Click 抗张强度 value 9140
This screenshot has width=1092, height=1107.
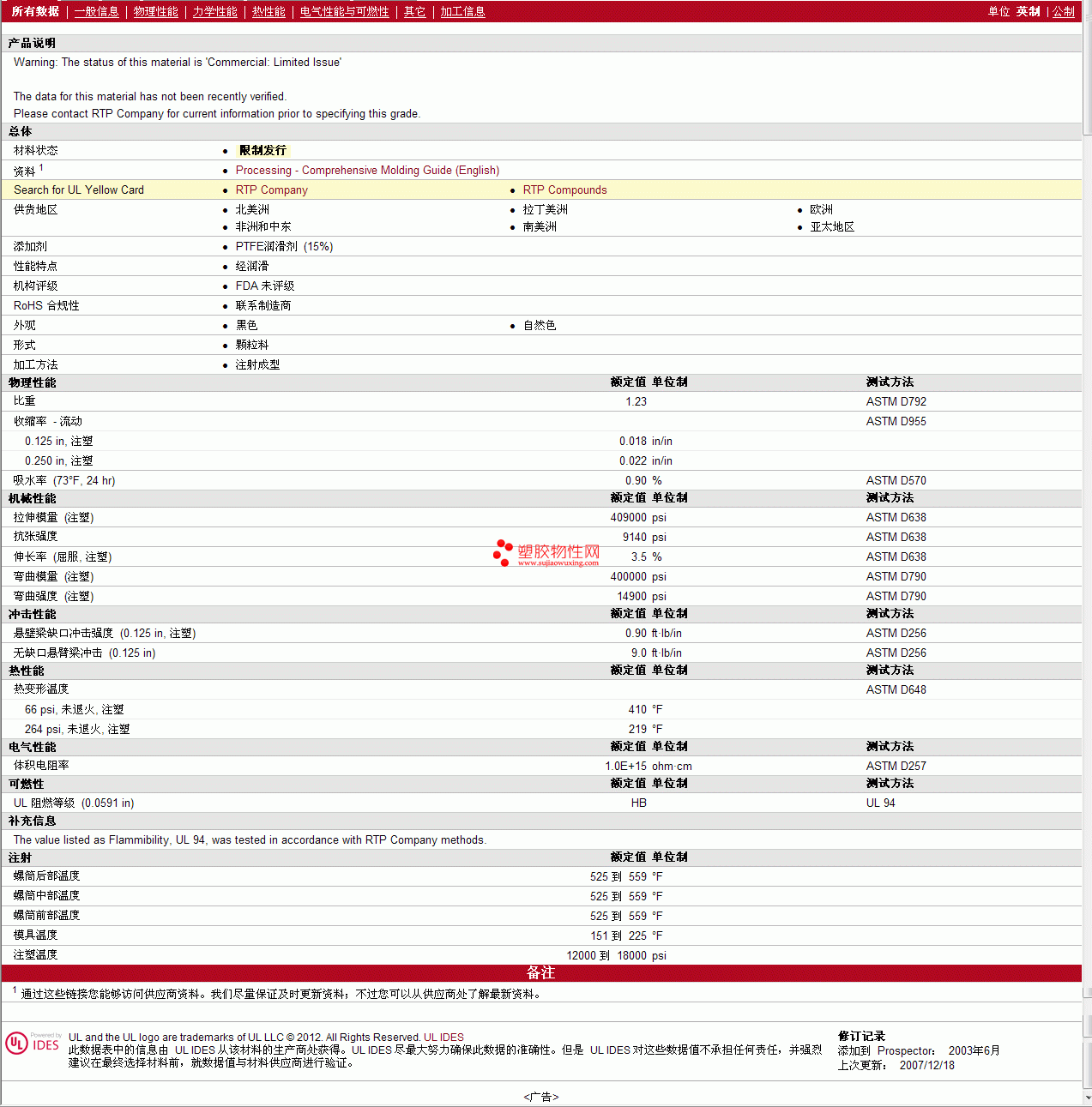(635, 537)
